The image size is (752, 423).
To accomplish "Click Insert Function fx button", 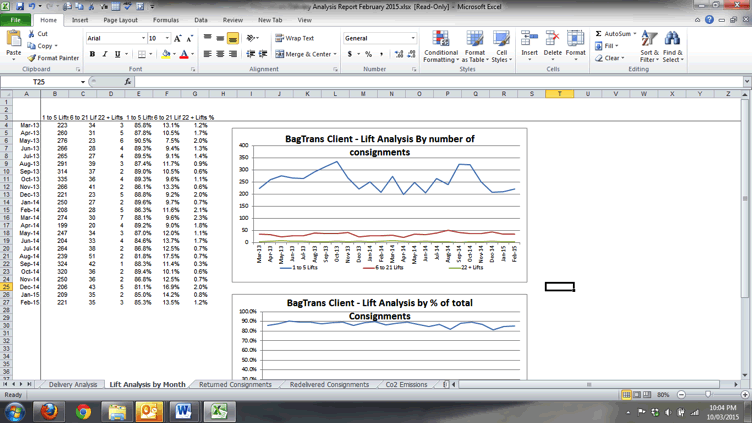I will click(x=128, y=82).
